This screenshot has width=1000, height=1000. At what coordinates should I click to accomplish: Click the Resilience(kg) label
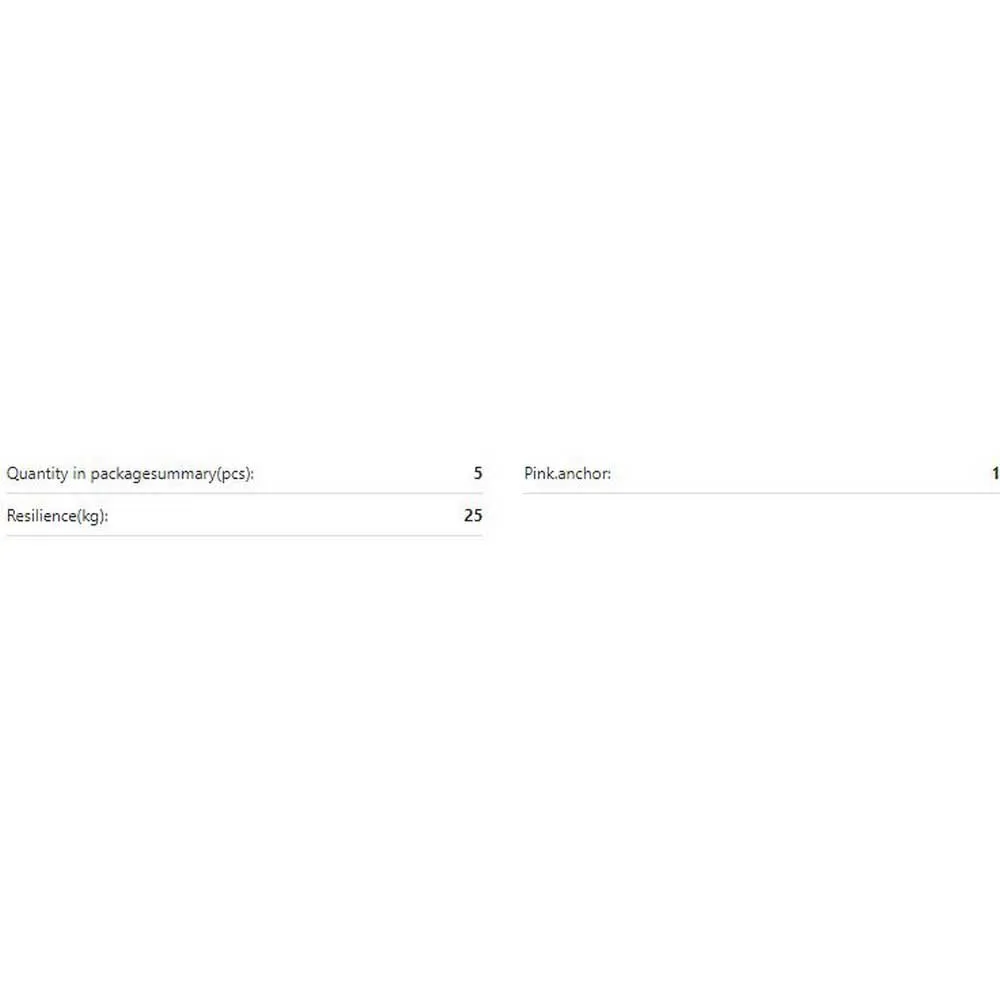pyautogui.click(x=57, y=516)
